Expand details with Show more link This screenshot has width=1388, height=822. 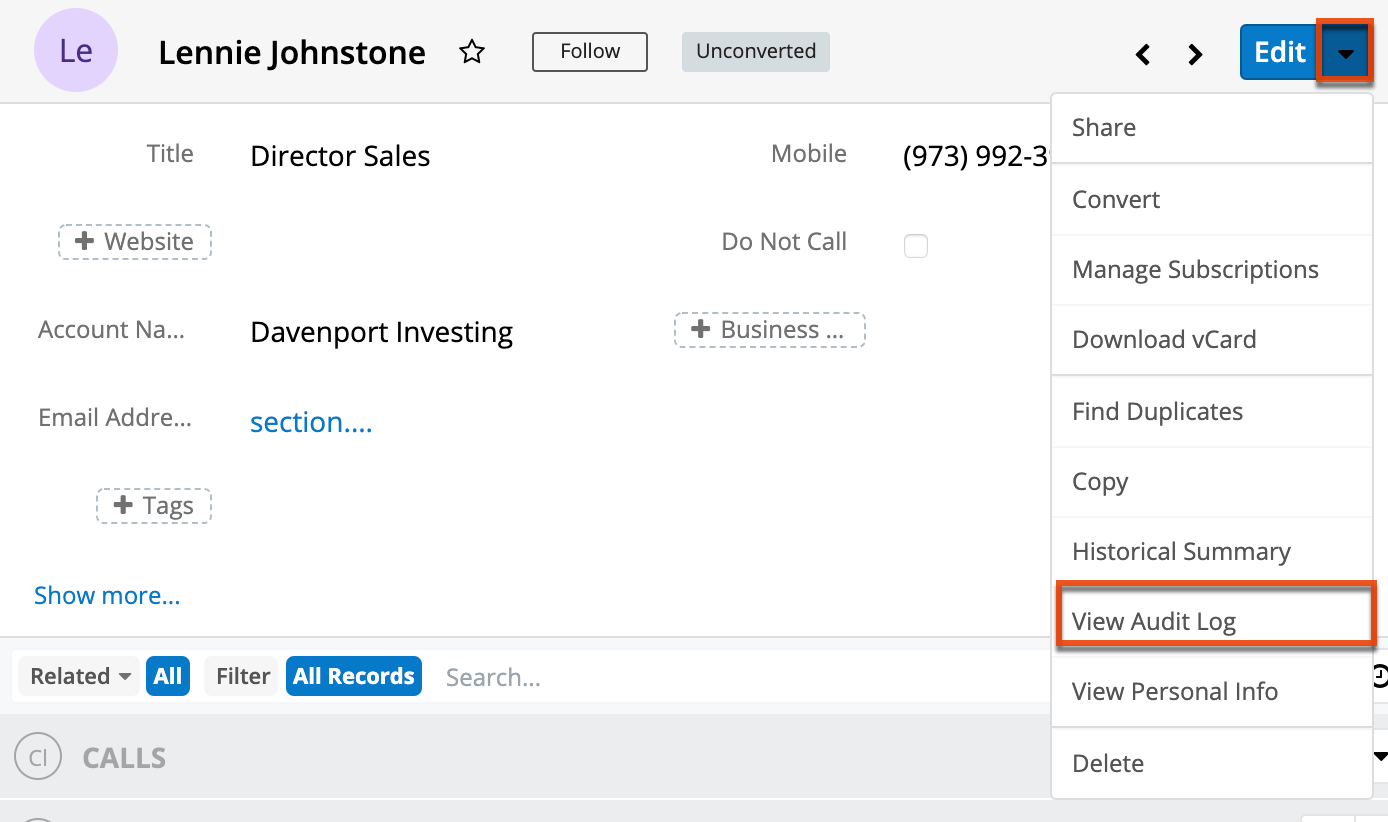pyautogui.click(x=107, y=595)
